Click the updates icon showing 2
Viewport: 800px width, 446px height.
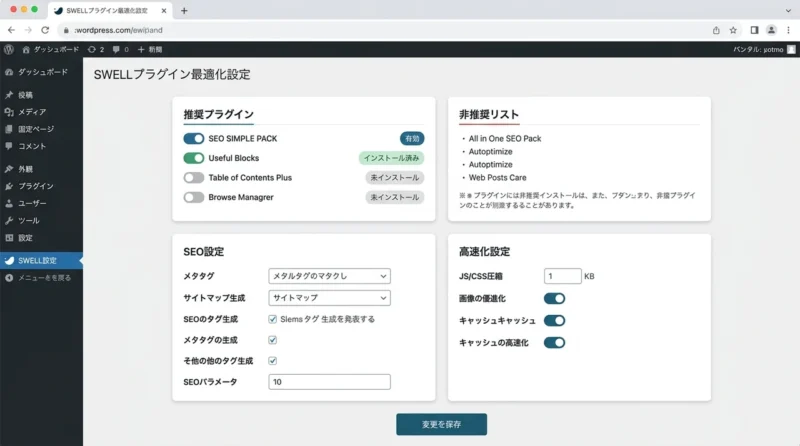coord(91,49)
